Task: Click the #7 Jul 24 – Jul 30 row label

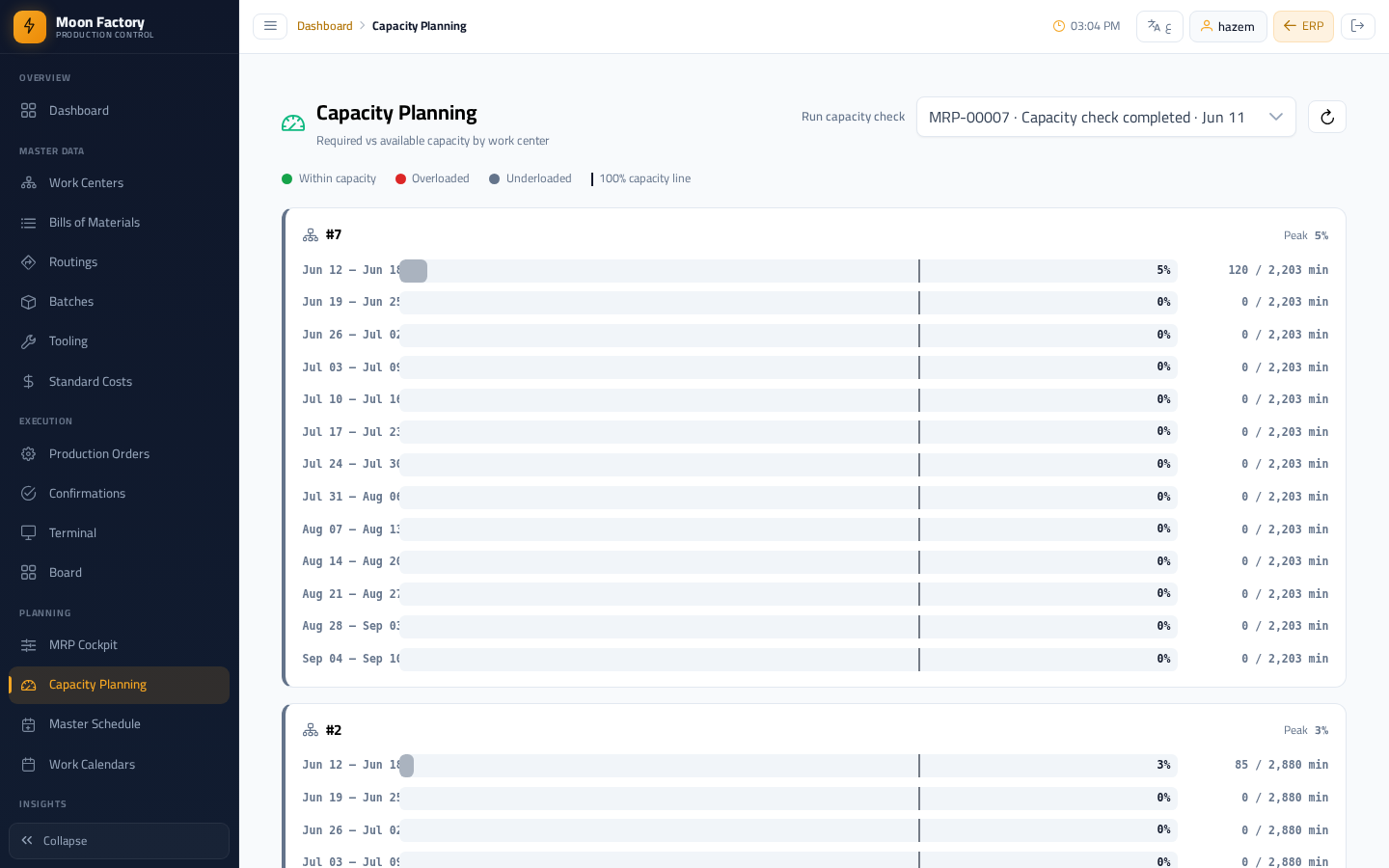Action: (351, 465)
